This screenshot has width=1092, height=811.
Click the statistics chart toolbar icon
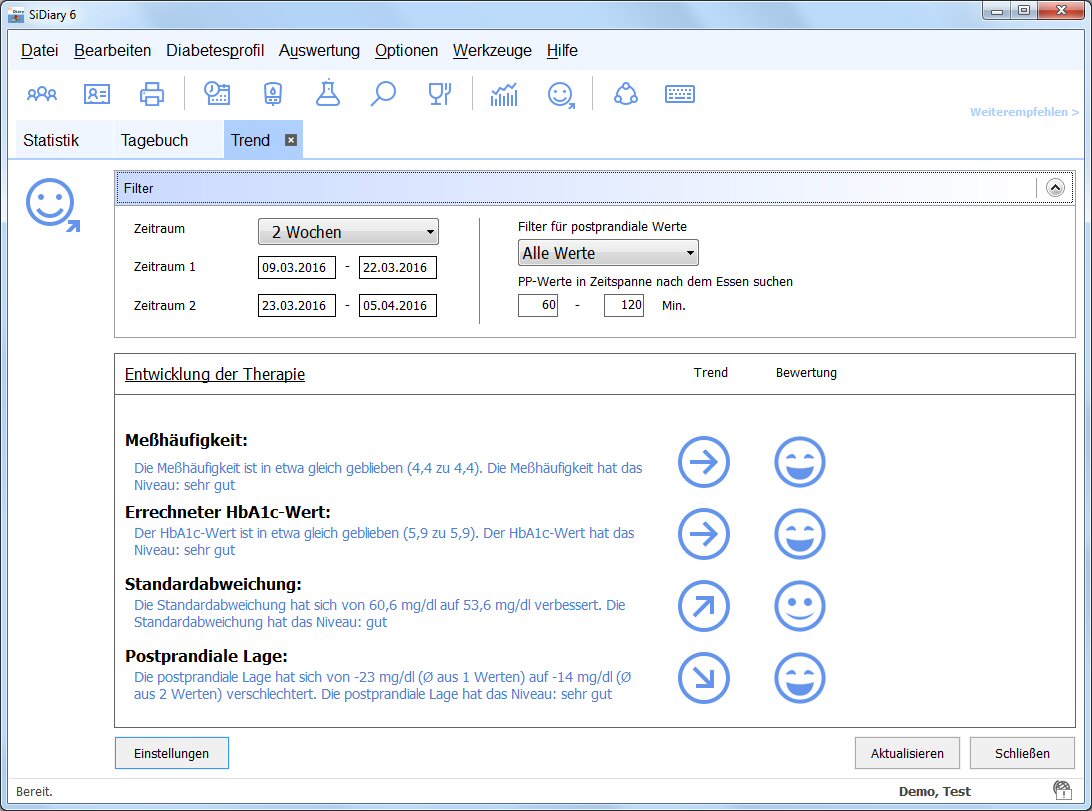point(504,95)
